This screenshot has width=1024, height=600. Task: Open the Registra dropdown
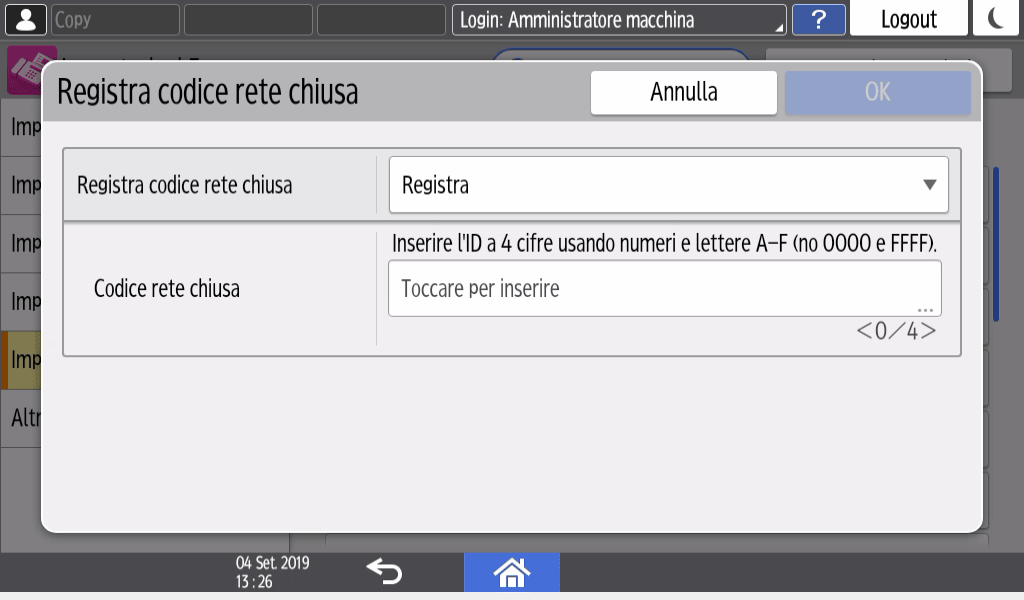pos(669,185)
